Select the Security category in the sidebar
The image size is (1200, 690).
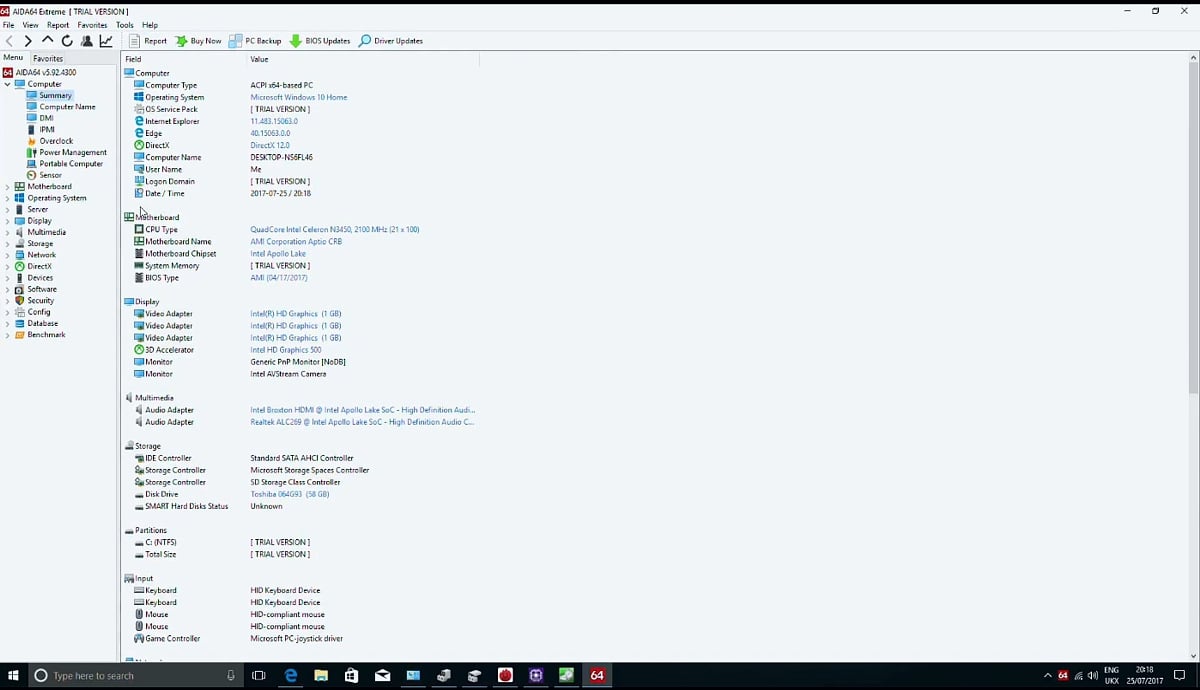pos(41,301)
